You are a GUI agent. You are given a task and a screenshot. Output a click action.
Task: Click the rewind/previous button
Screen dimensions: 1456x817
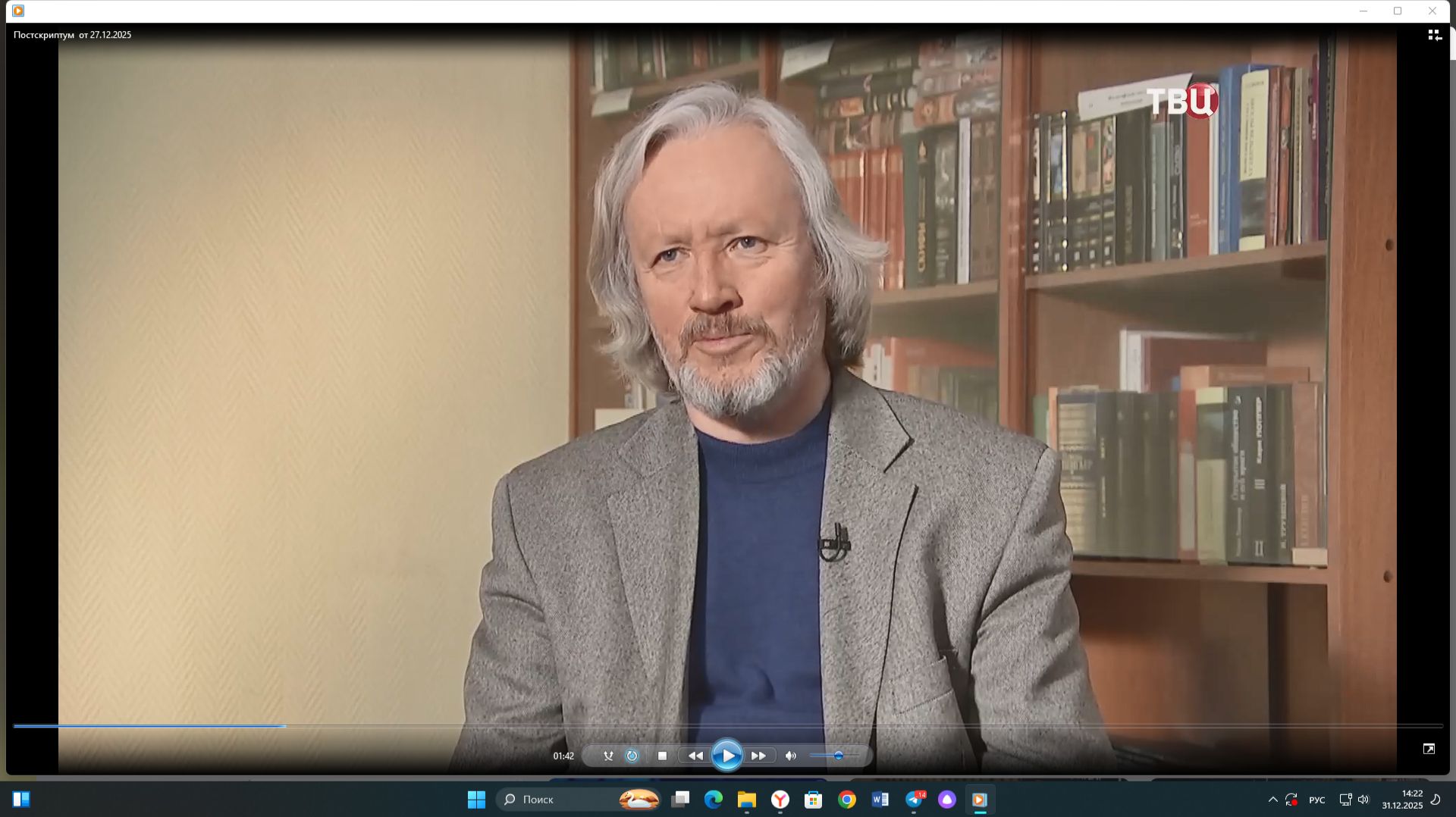click(x=695, y=756)
